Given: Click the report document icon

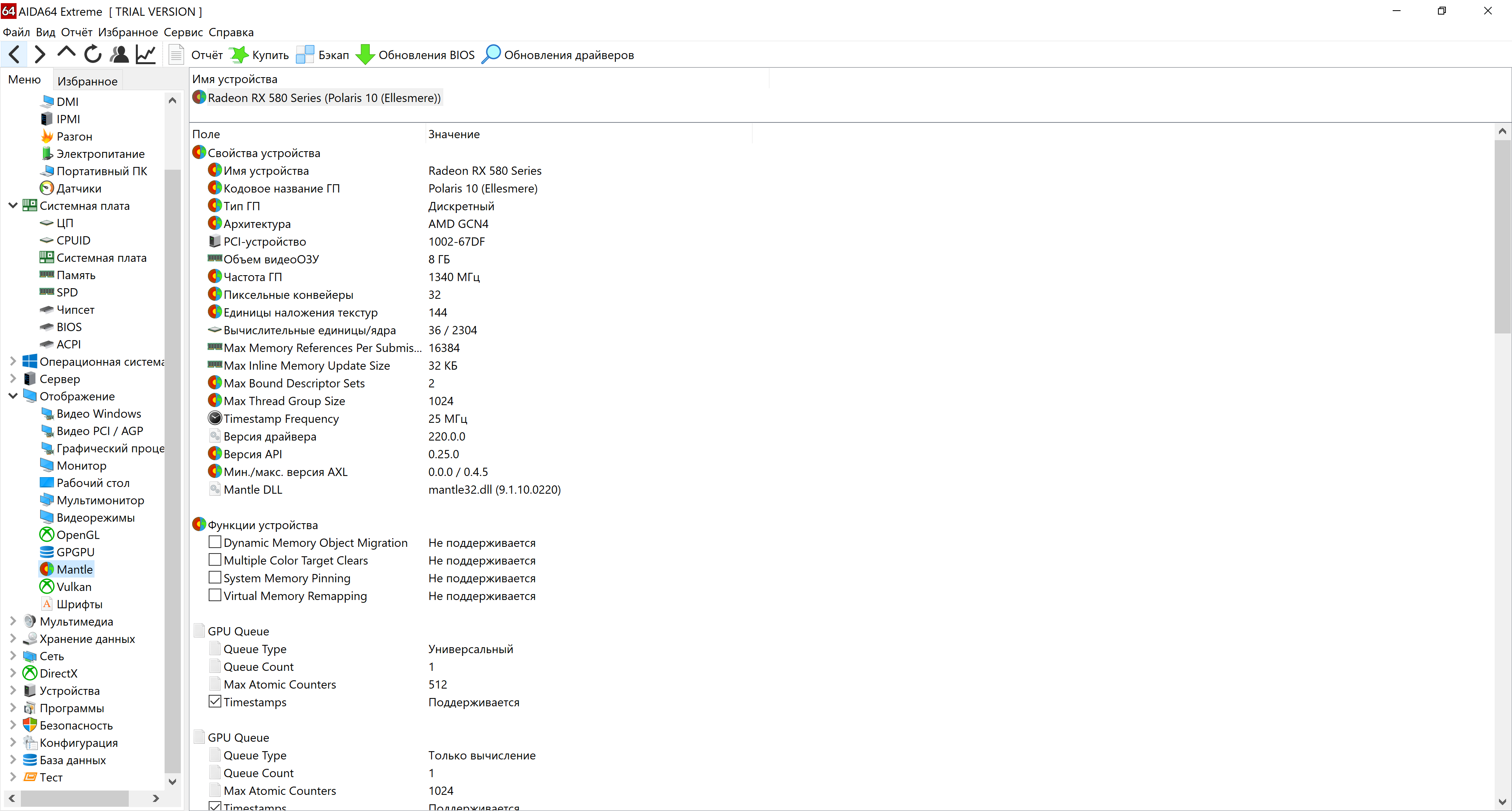Looking at the screenshot, I should (176, 55).
